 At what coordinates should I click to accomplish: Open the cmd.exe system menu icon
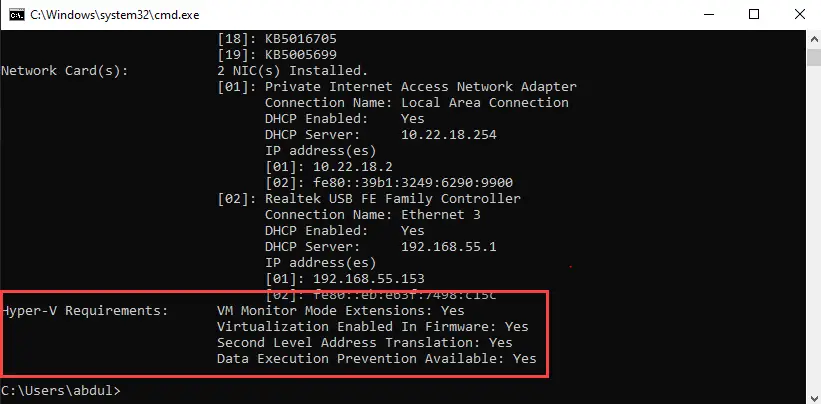coord(16,15)
